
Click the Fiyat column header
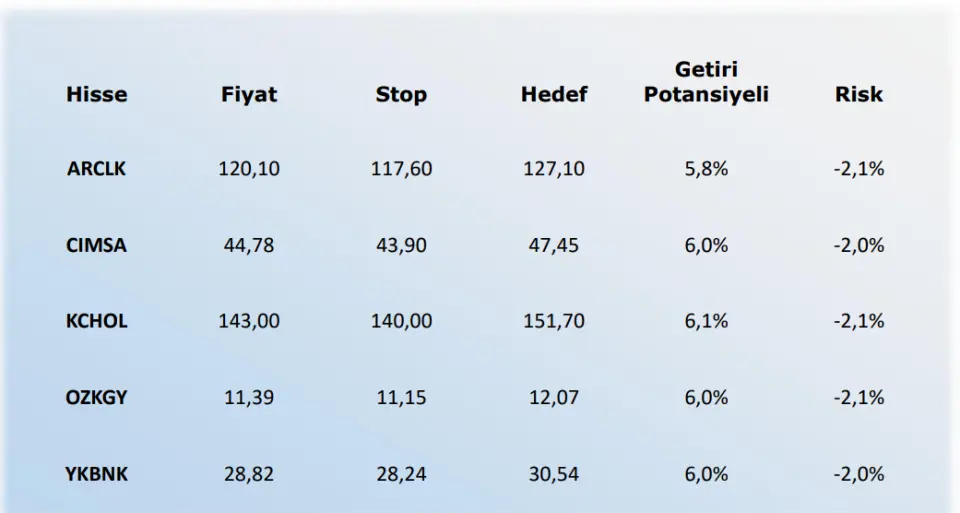249,94
